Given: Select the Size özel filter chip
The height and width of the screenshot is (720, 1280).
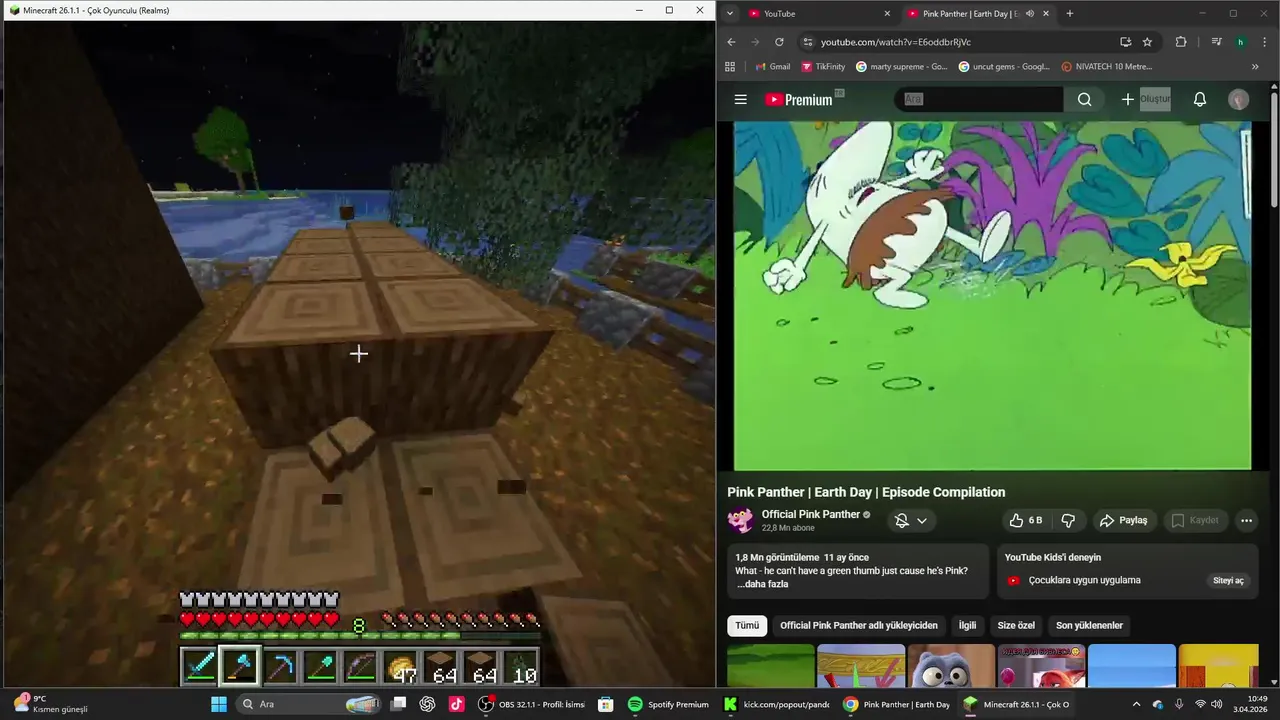Looking at the screenshot, I should click(1016, 625).
